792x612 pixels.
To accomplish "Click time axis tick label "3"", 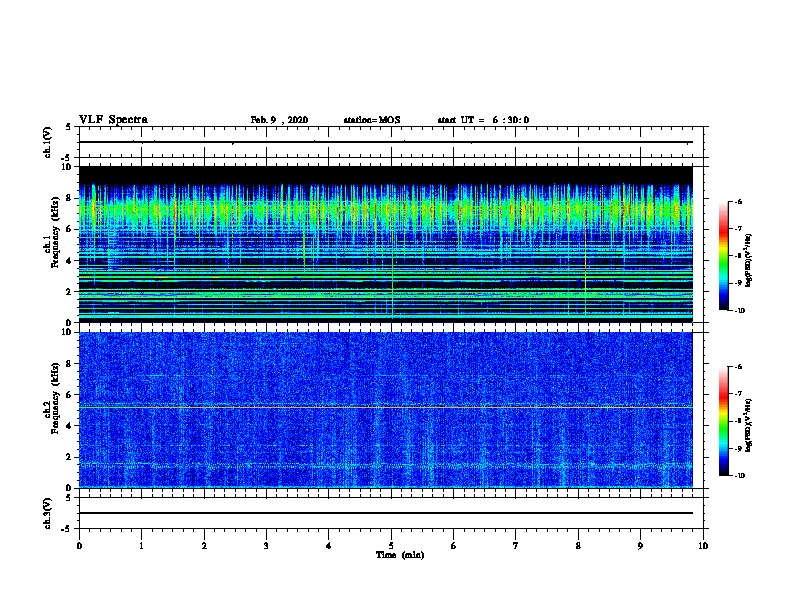I will click(266, 546).
